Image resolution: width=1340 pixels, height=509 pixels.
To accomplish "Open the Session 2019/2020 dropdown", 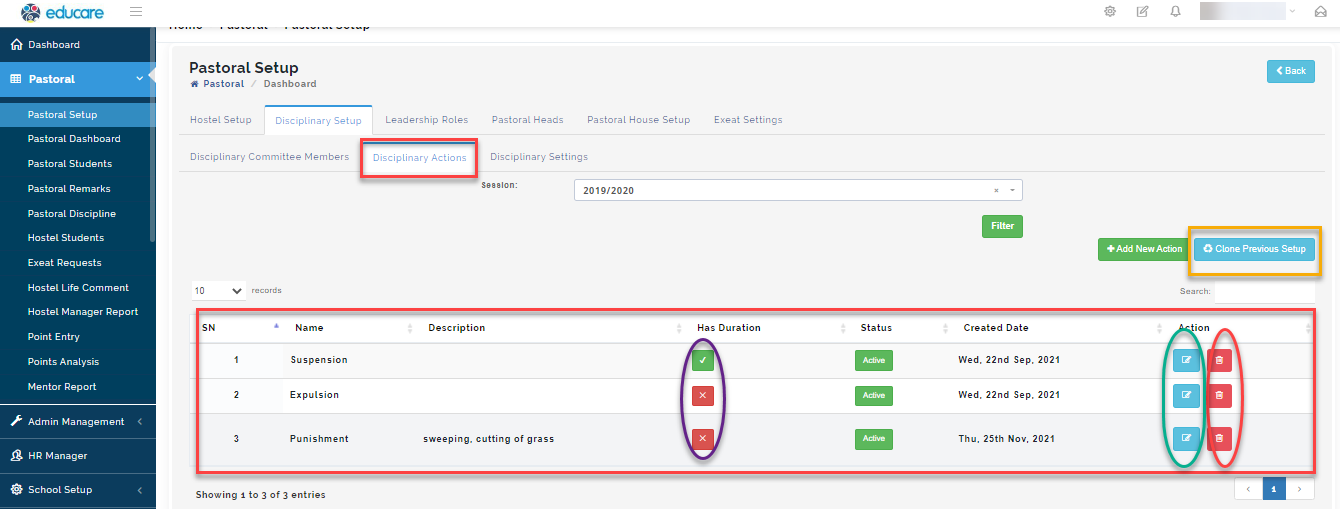I will pyautogui.click(x=798, y=191).
